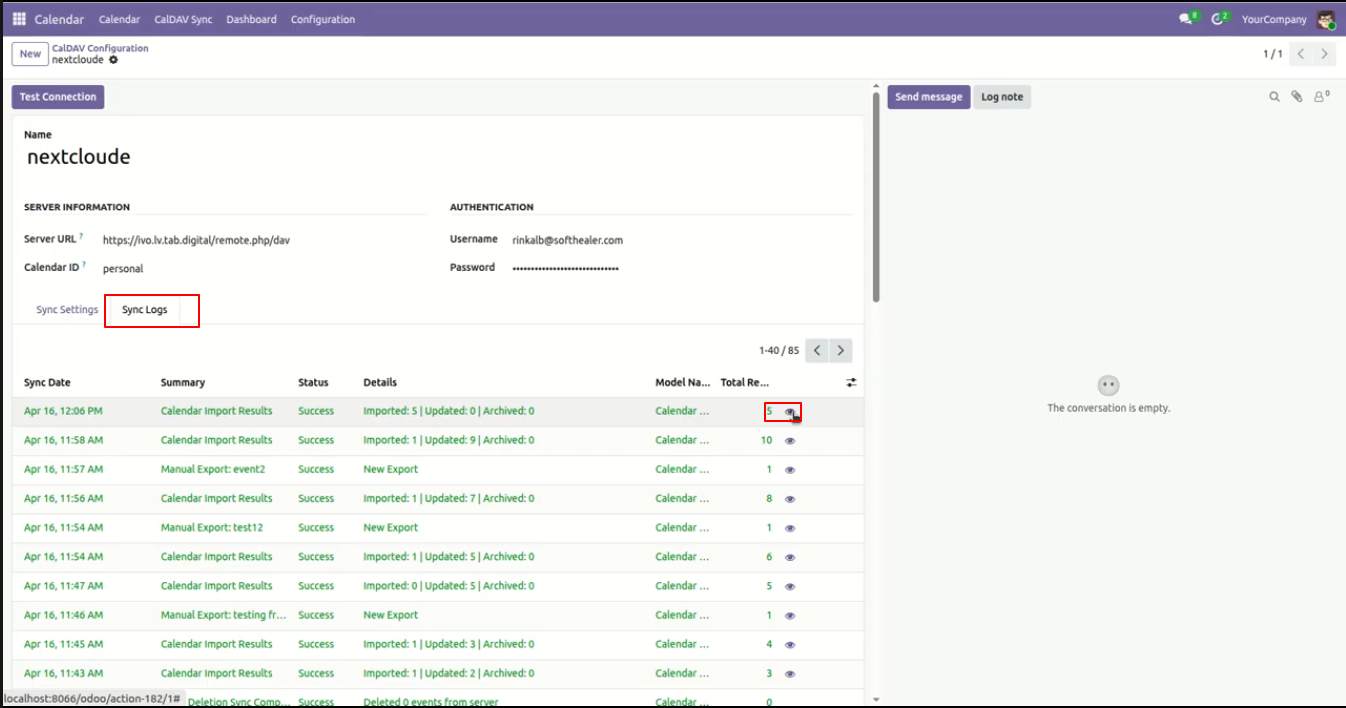View records for Manual Export: event2 log
This screenshot has height=708, width=1346.
coord(790,470)
